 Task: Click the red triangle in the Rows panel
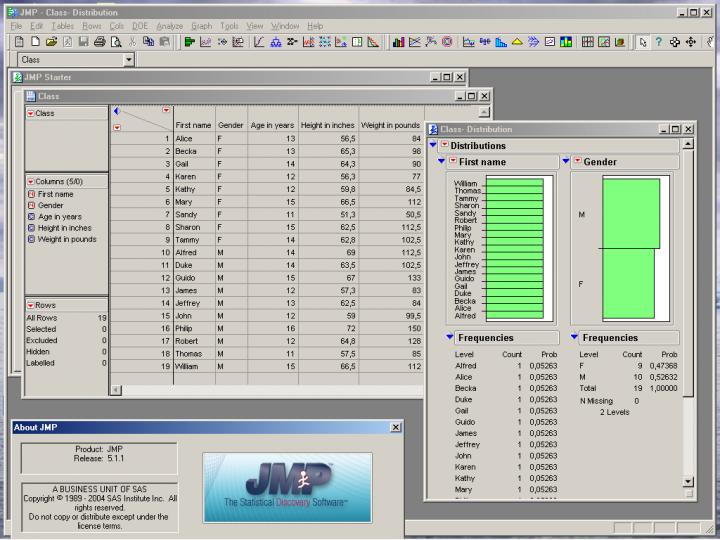[31, 304]
